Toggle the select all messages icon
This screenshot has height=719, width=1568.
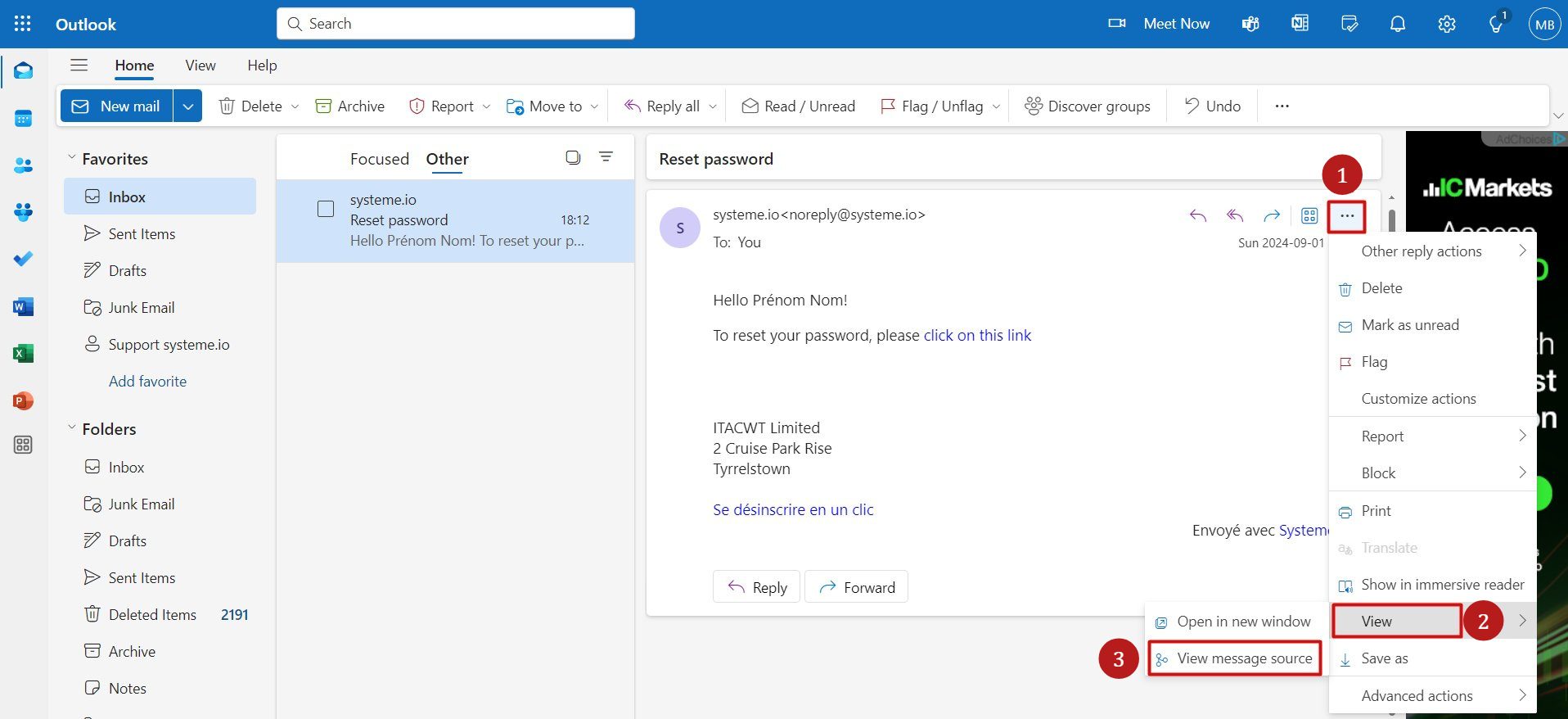(x=573, y=157)
